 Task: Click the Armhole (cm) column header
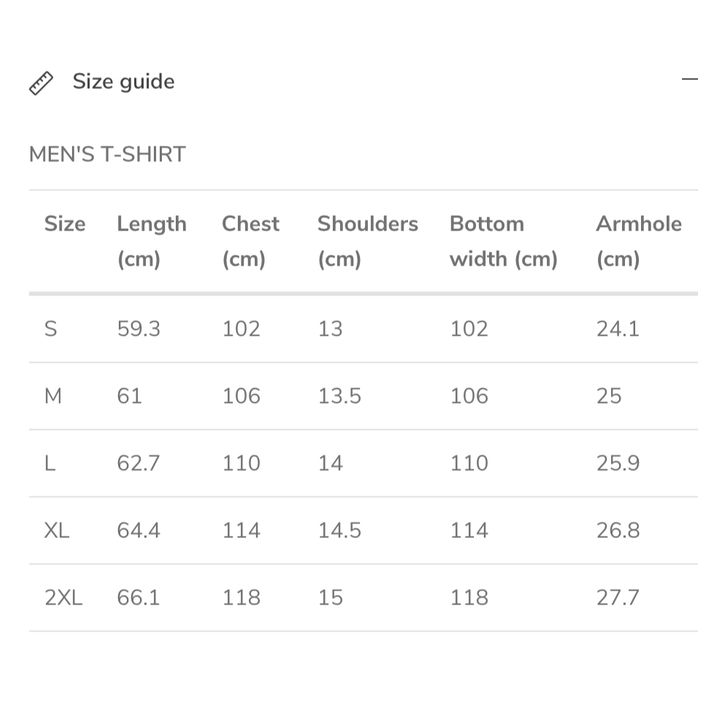click(638, 241)
